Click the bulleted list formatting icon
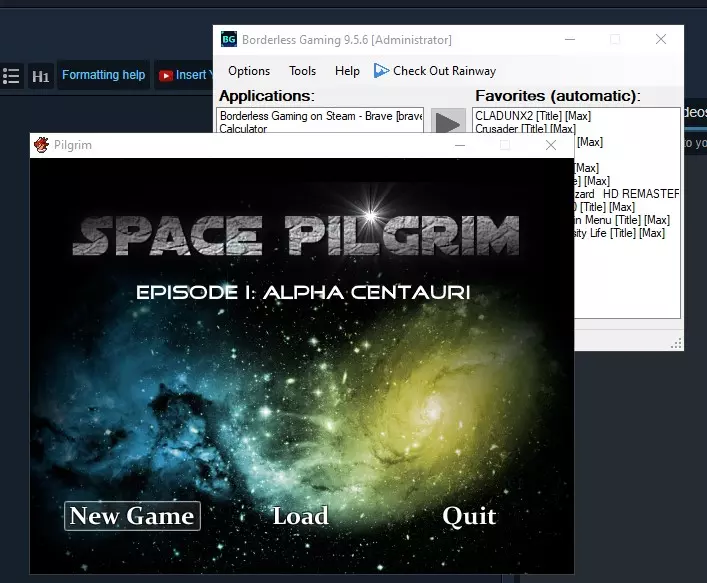Viewport: 707px width, 583px height. pyautogui.click(x=11, y=76)
